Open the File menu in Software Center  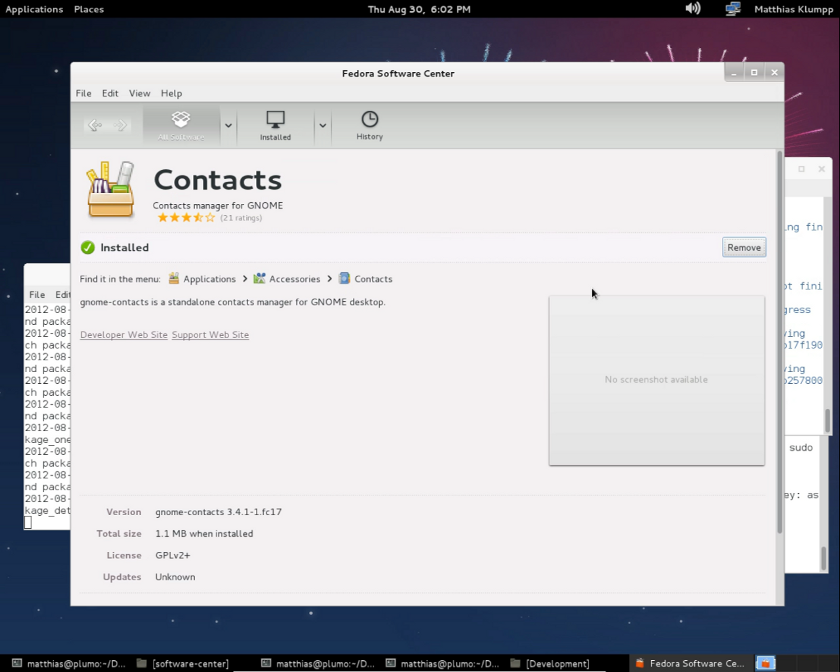pos(83,93)
